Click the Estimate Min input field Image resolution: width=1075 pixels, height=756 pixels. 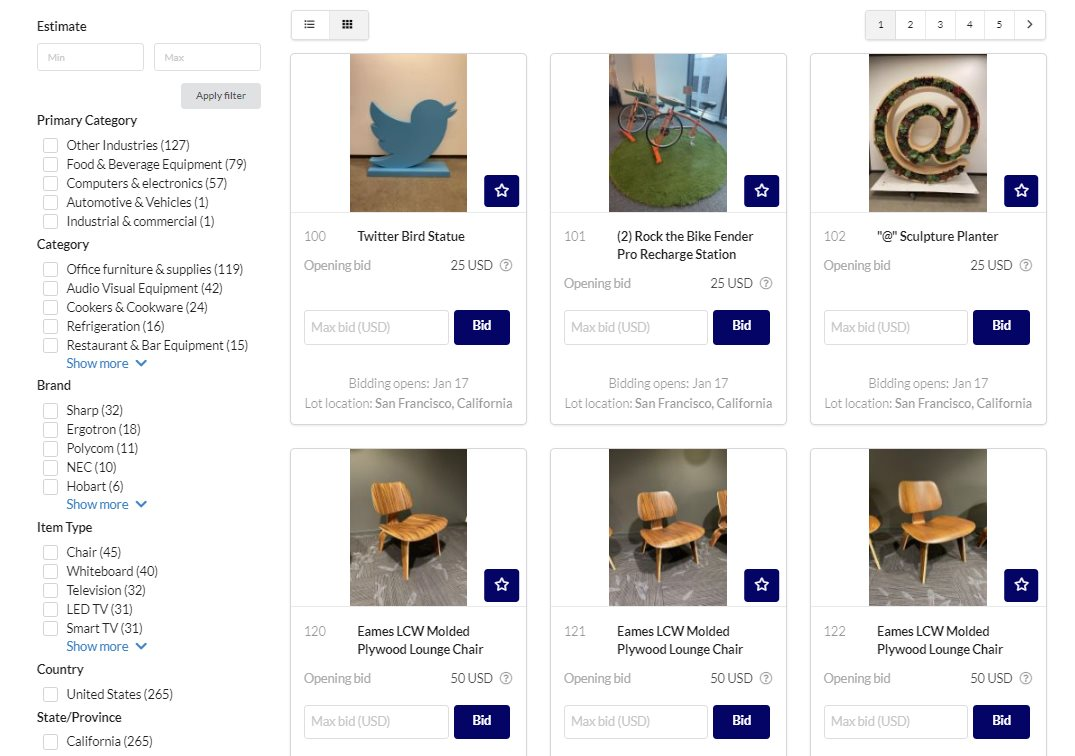pos(90,57)
